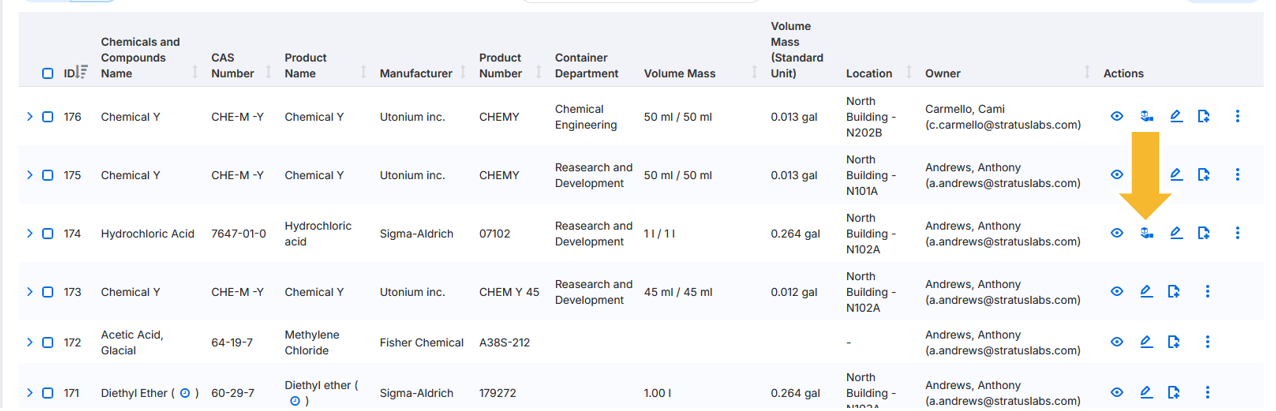View details of chemical ID 173
Viewport: 1276px width, 411px height.
1117,292
